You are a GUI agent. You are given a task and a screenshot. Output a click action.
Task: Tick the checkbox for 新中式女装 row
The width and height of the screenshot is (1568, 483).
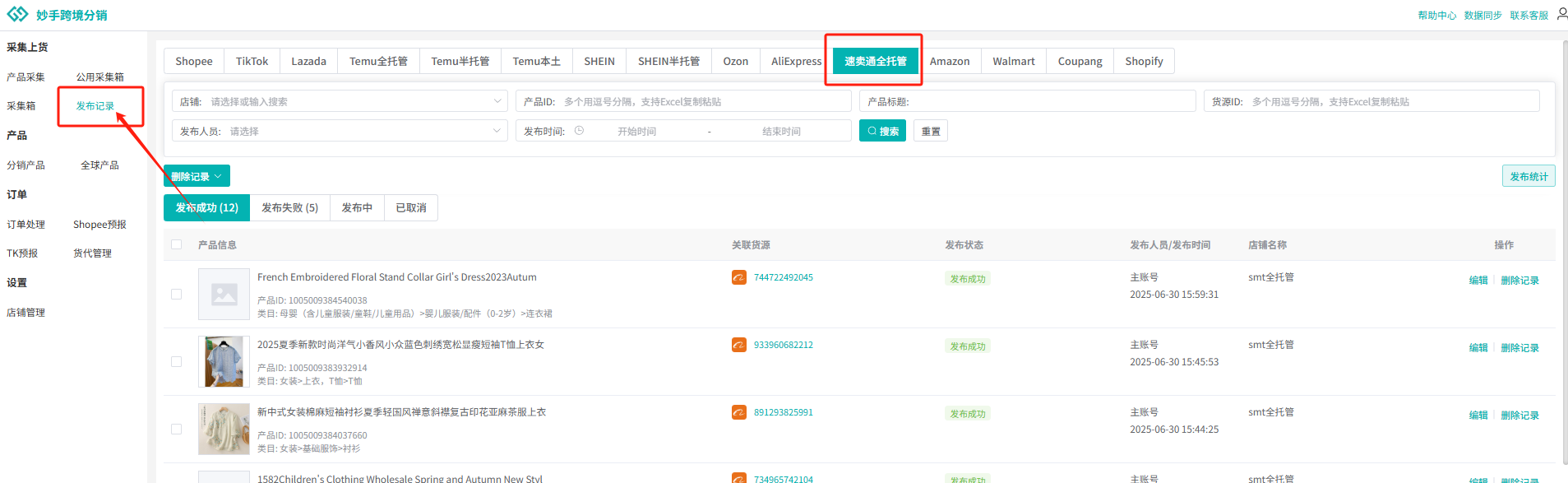click(x=176, y=429)
